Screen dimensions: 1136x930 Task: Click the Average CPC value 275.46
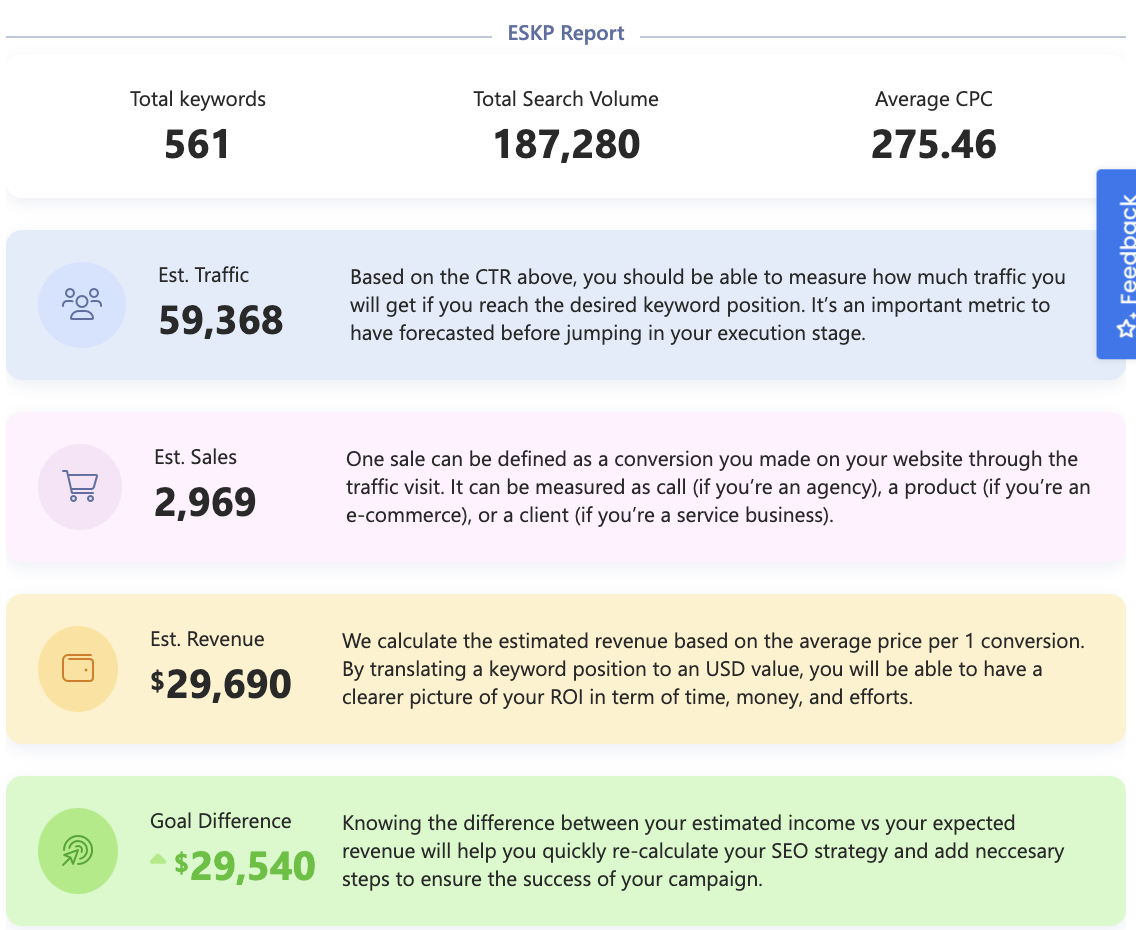pyautogui.click(x=933, y=144)
